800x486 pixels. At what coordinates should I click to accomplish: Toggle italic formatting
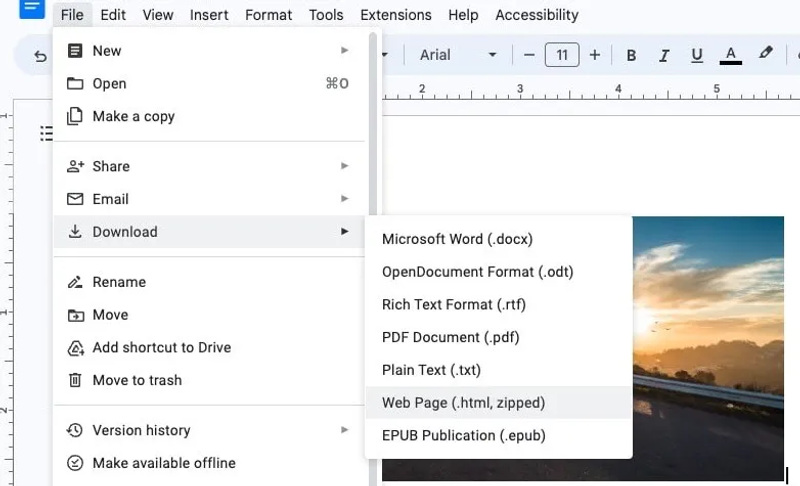tap(663, 55)
